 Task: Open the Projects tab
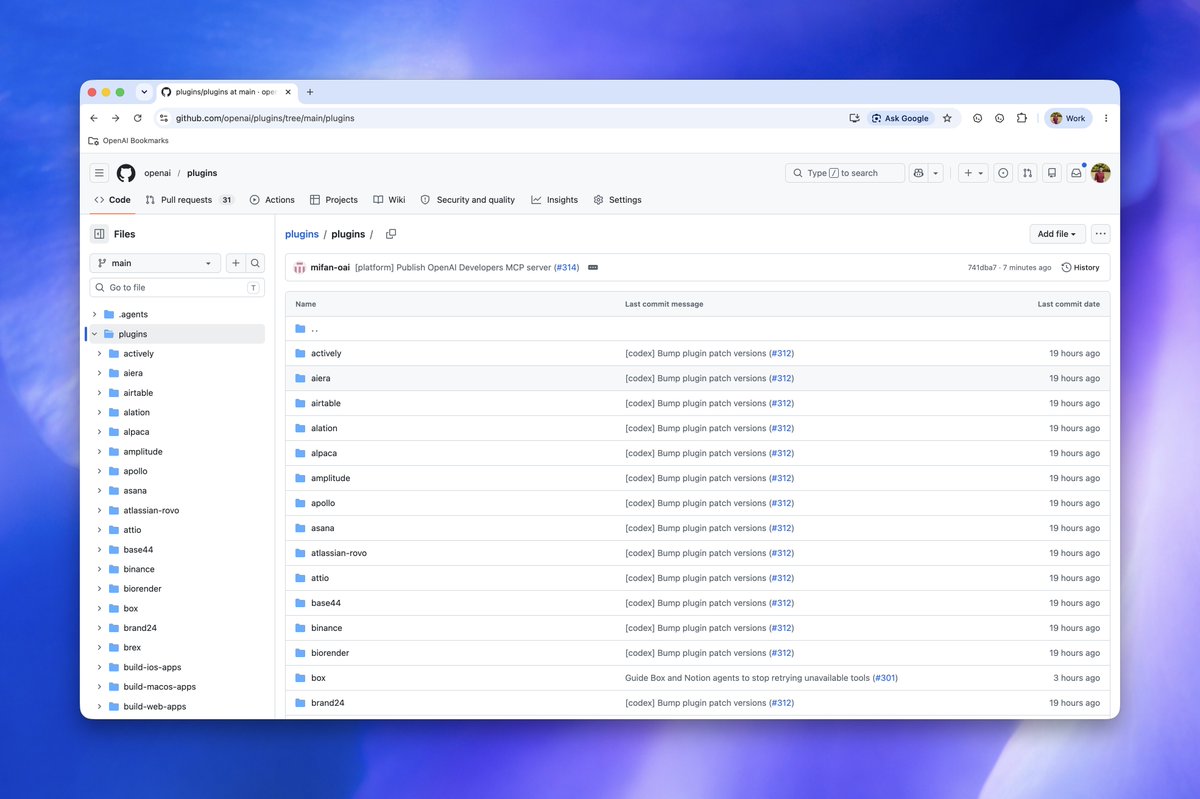[334, 200]
